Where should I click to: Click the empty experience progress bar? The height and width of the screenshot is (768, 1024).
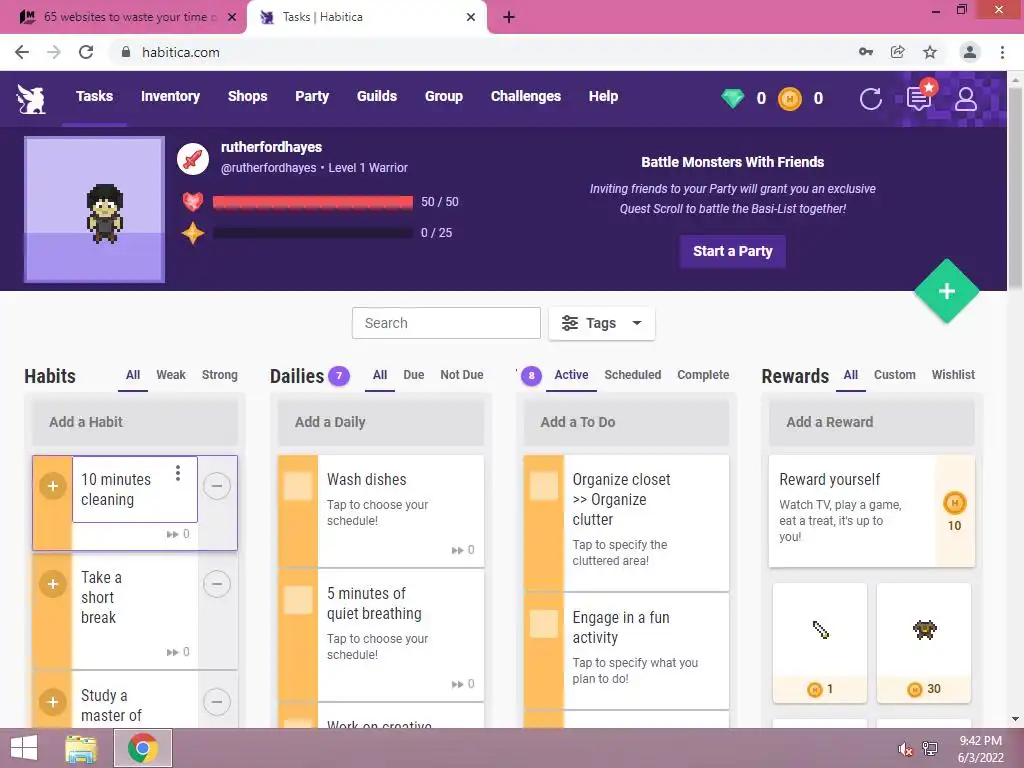(313, 232)
